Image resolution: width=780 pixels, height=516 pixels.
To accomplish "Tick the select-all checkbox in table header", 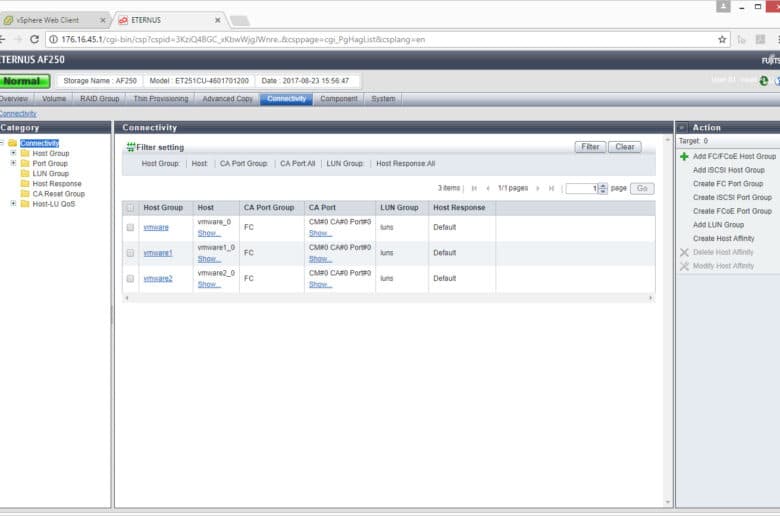I will [130, 207].
